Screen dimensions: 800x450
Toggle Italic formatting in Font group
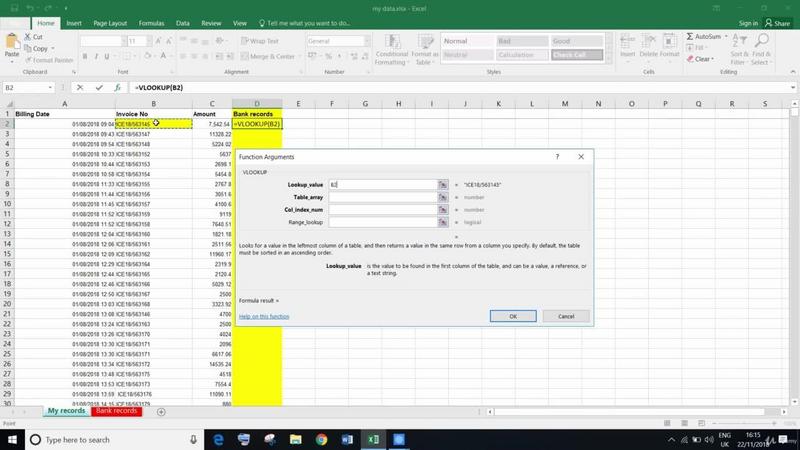[x=96, y=56]
